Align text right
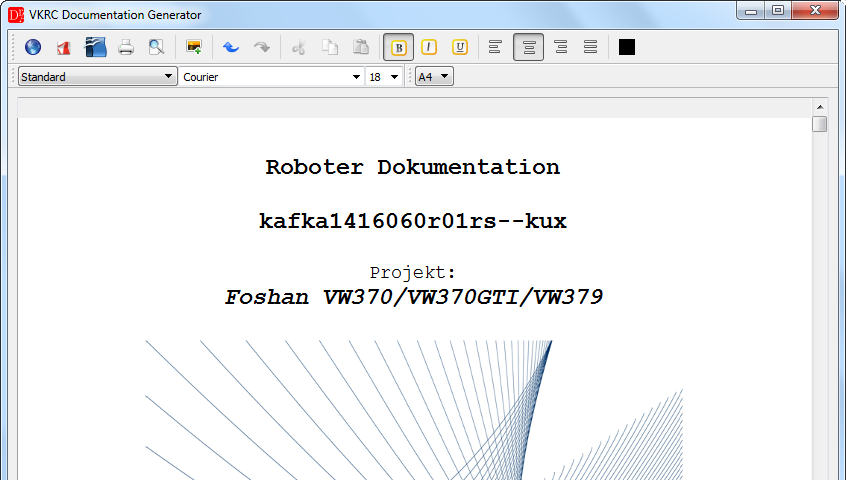 pyautogui.click(x=561, y=47)
